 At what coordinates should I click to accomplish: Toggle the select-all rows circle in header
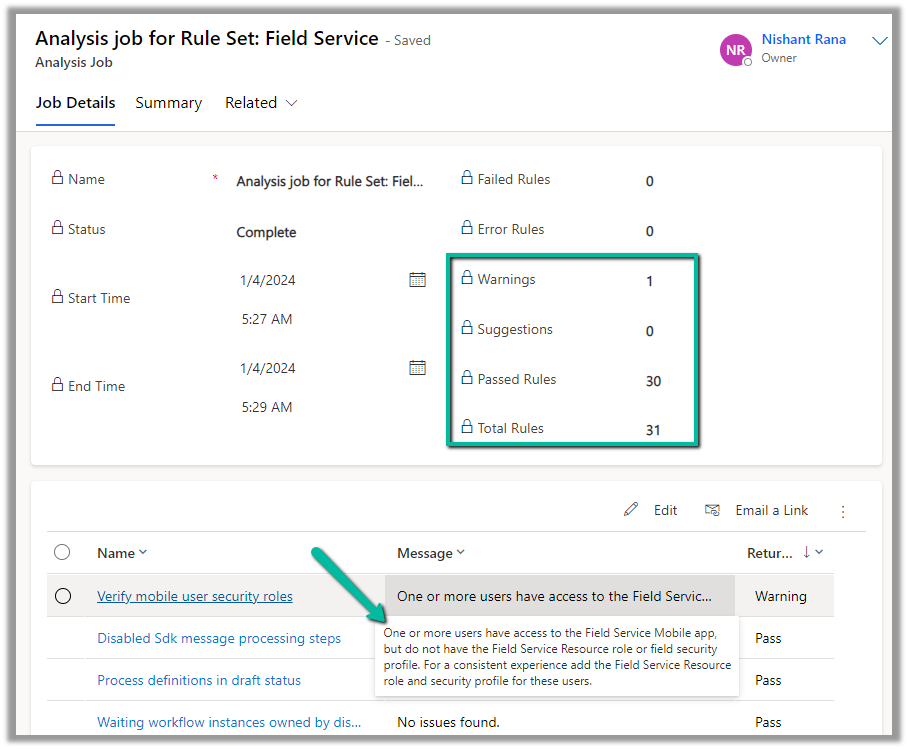(x=62, y=553)
